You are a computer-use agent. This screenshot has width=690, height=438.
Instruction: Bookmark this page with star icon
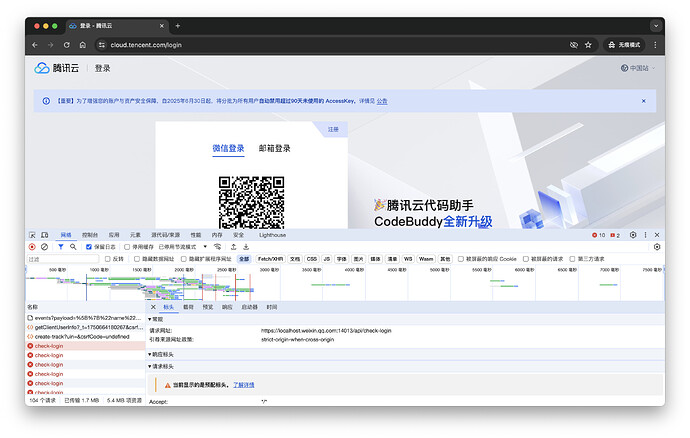coord(588,45)
